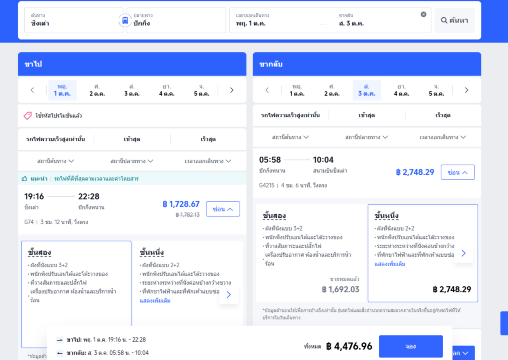
Task: Select first class card ฿2,748.29 for return
Action: (423, 253)
